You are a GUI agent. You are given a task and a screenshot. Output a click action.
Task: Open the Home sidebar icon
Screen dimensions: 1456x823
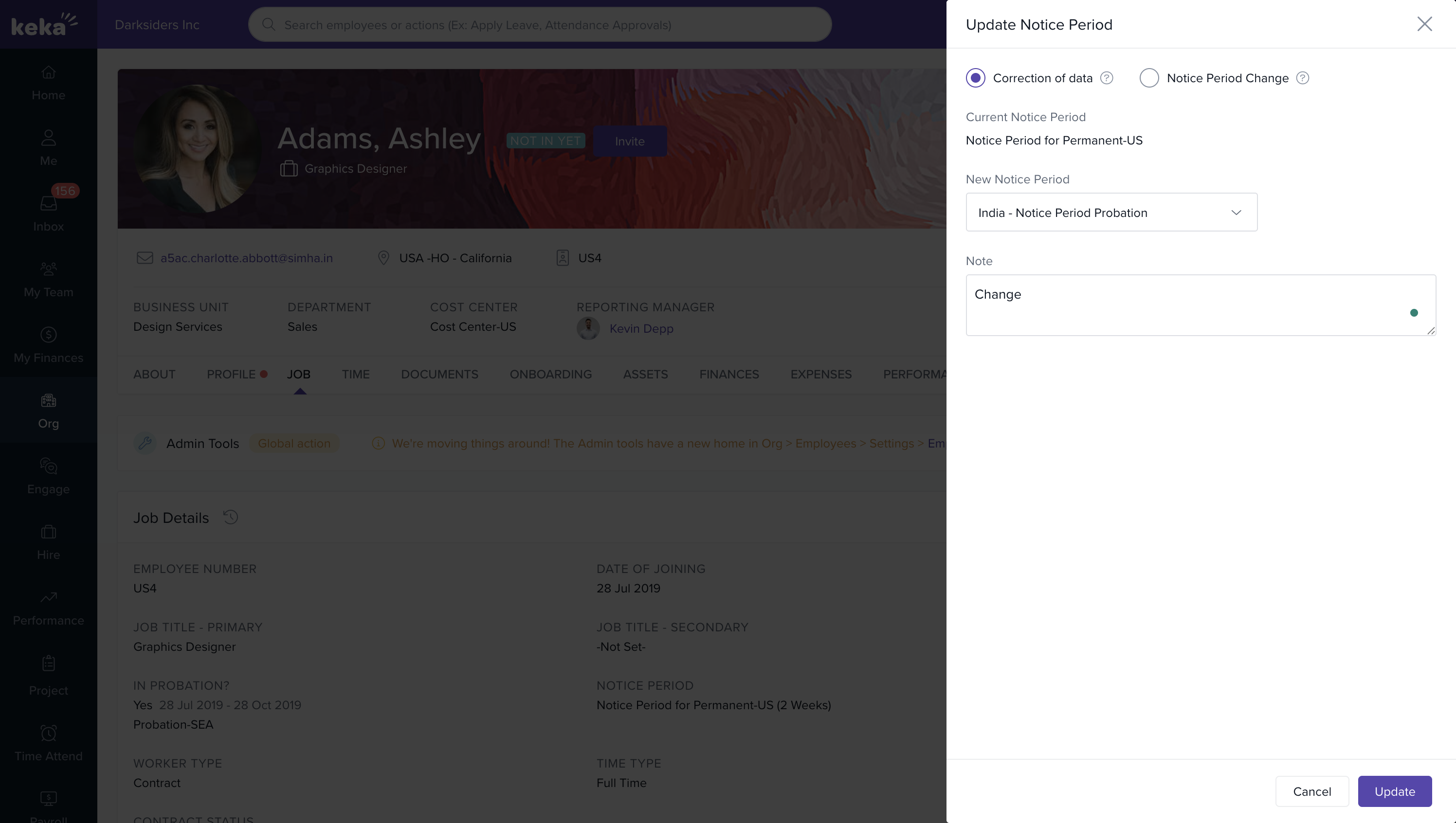(48, 73)
